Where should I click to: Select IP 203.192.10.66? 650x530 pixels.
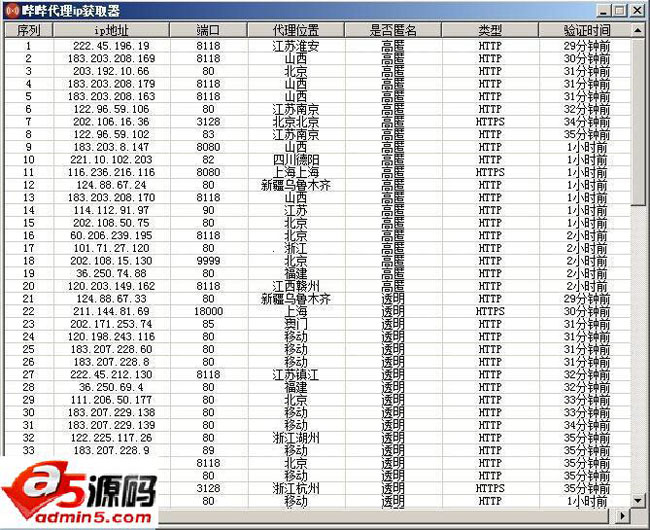(111, 71)
